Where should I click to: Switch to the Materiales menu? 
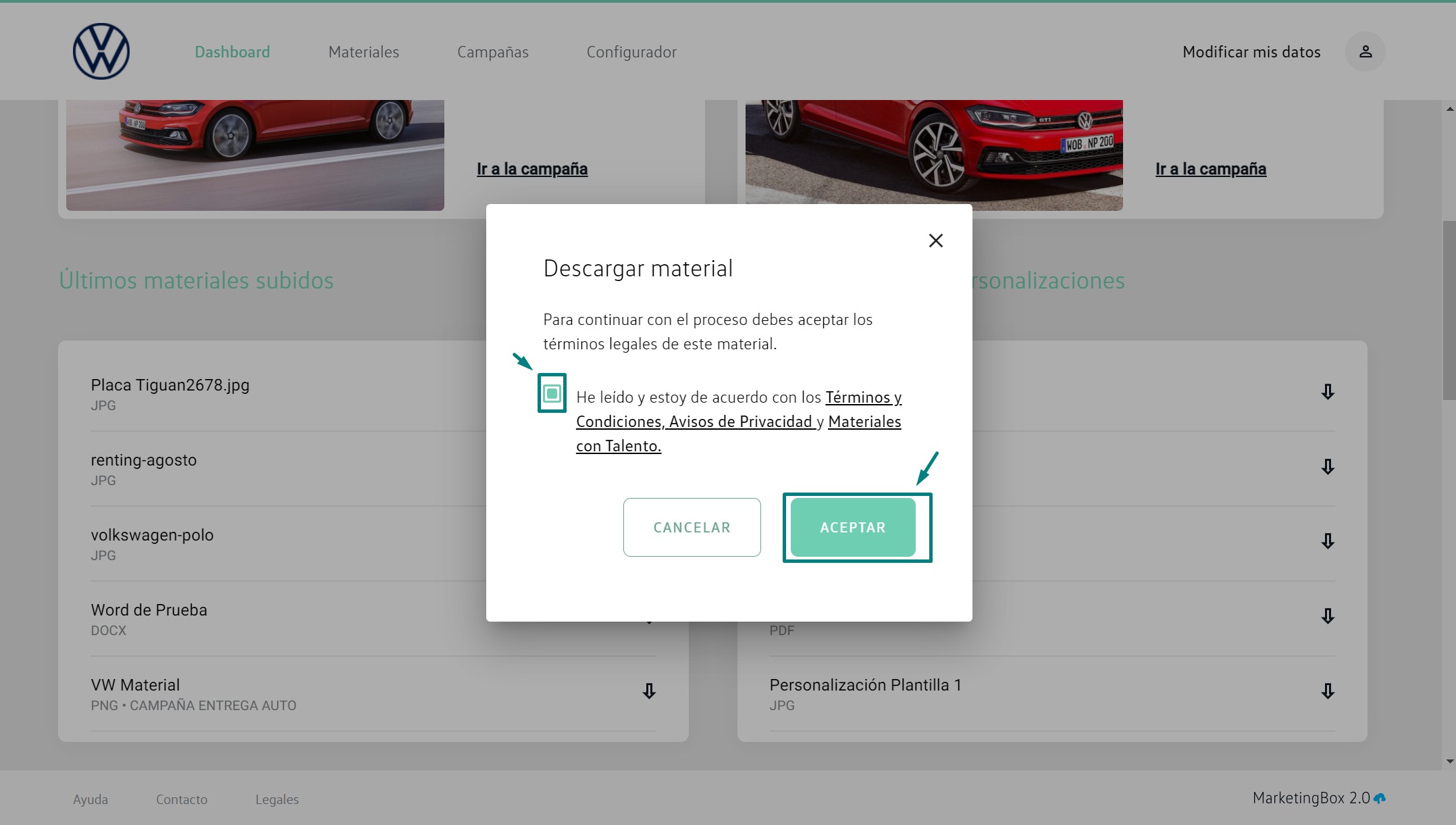363,52
